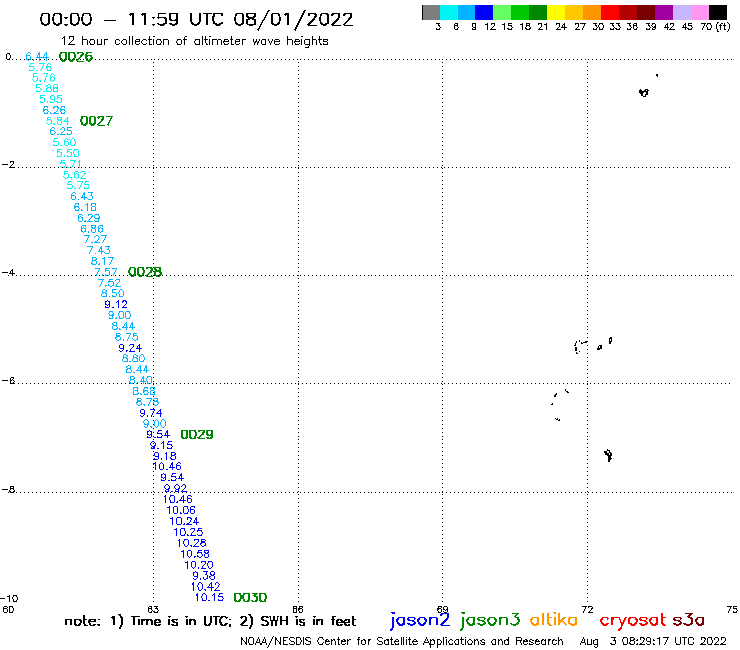Click the s3a legend label
The height and width of the screenshot is (650, 740).
click(688, 620)
